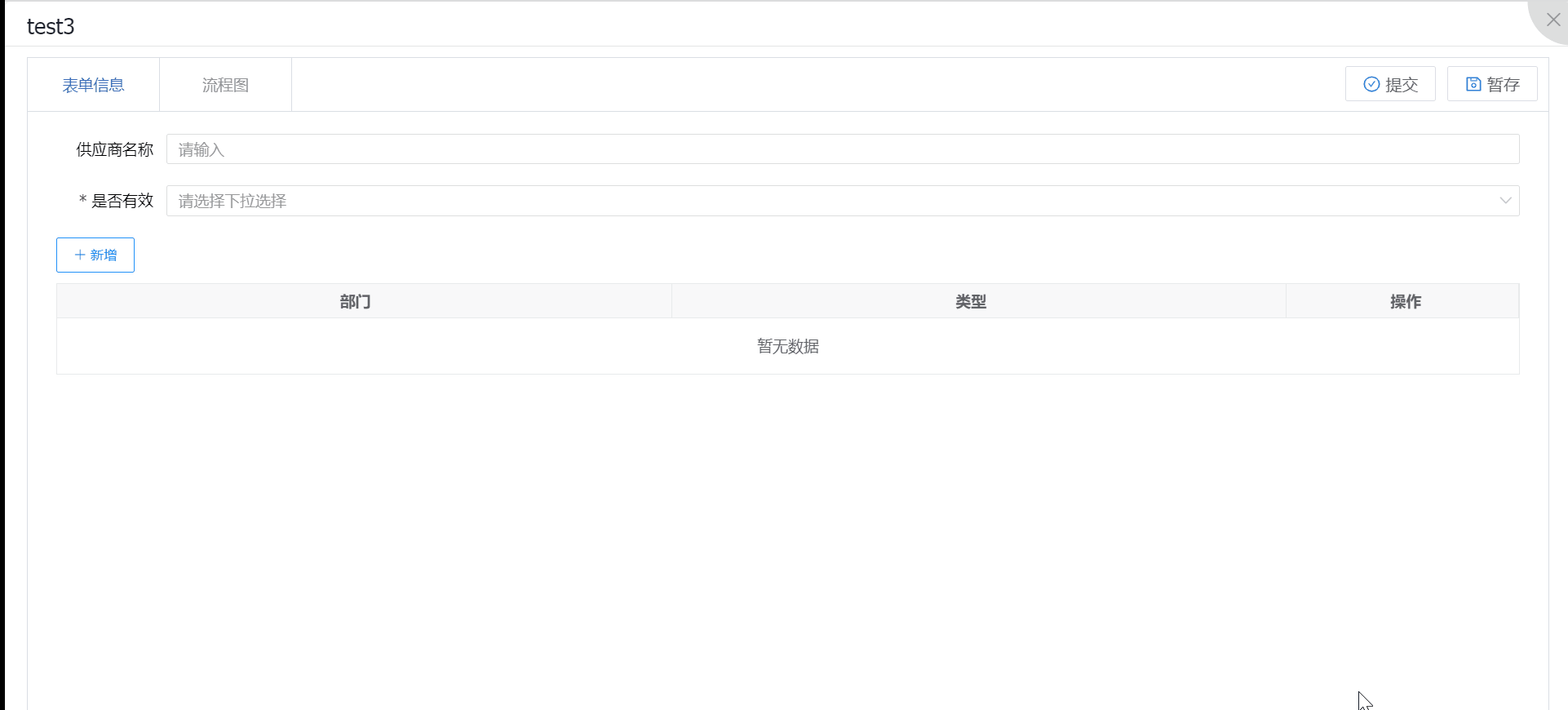
Task: Click the 类型 column header
Action: pyautogui.click(x=971, y=302)
